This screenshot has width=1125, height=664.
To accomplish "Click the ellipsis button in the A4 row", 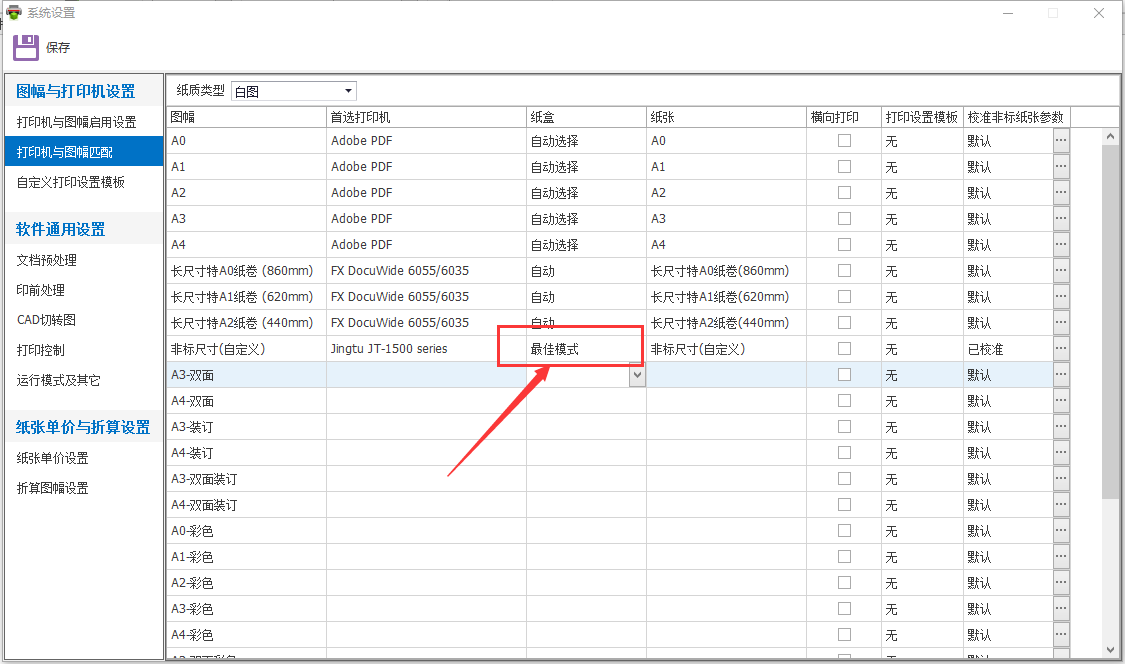I will tap(1061, 245).
